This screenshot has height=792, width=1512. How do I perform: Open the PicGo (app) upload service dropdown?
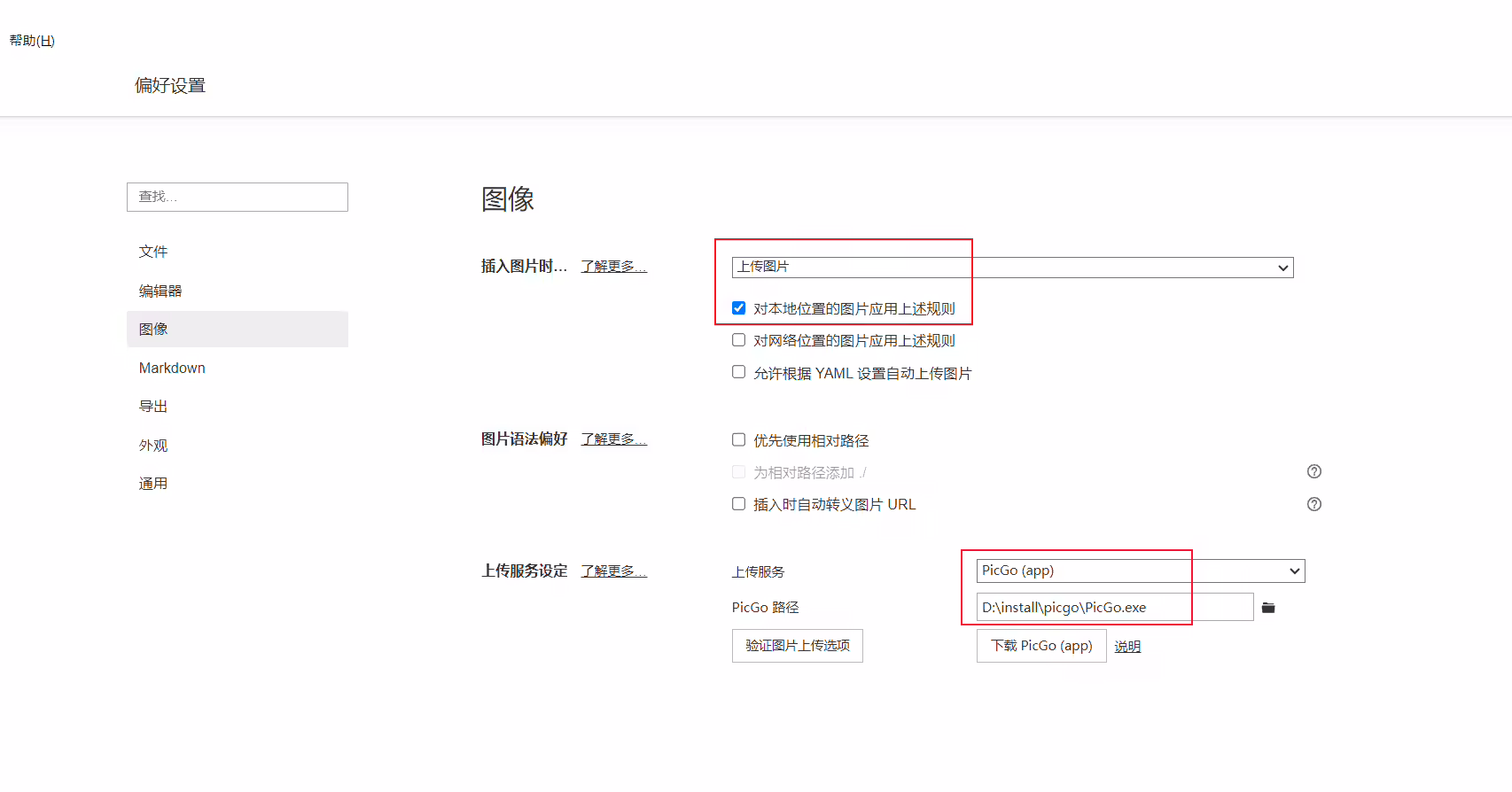pyautogui.click(x=1141, y=571)
